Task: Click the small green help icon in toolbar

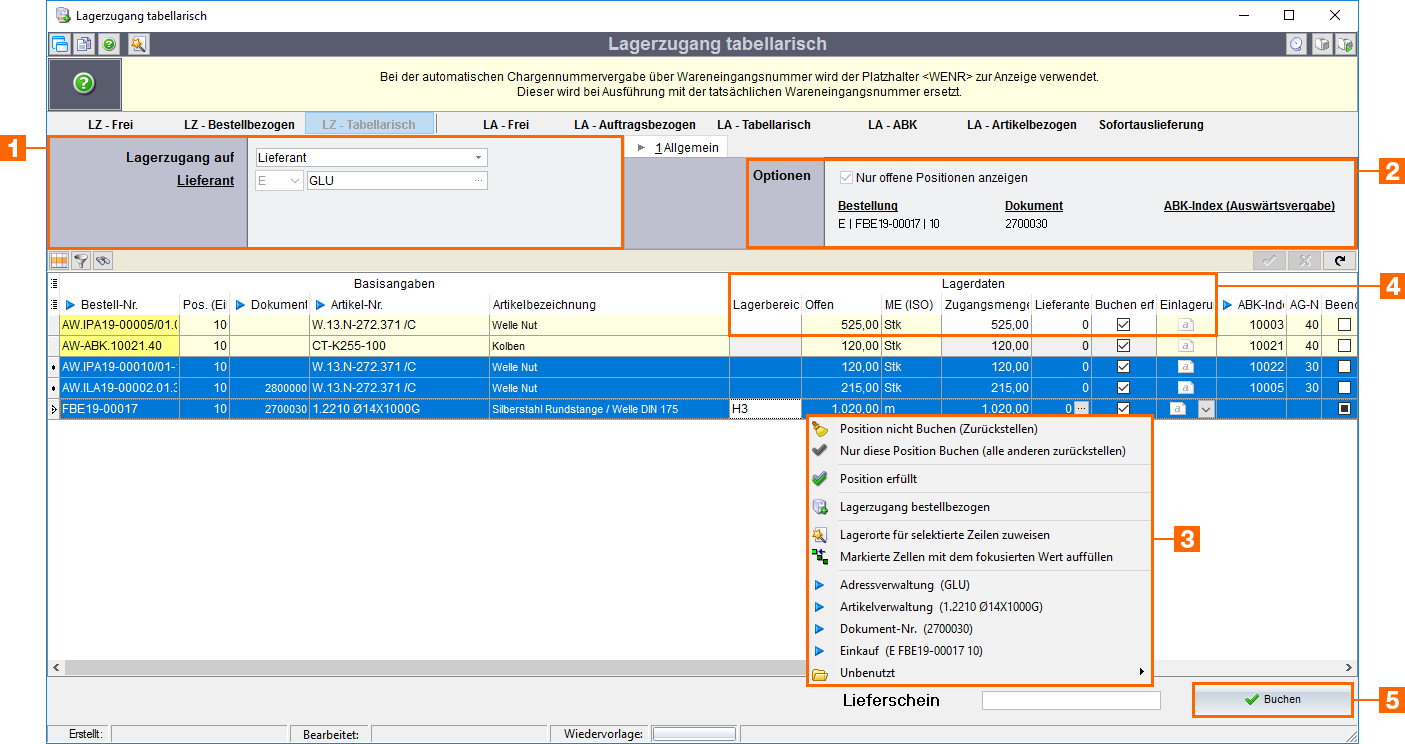Action: pos(108,44)
